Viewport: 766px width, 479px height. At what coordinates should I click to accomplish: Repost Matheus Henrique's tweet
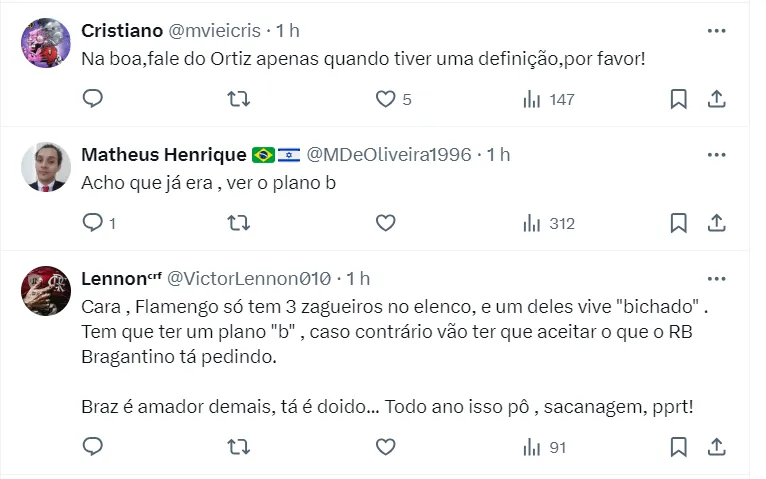tap(239, 223)
